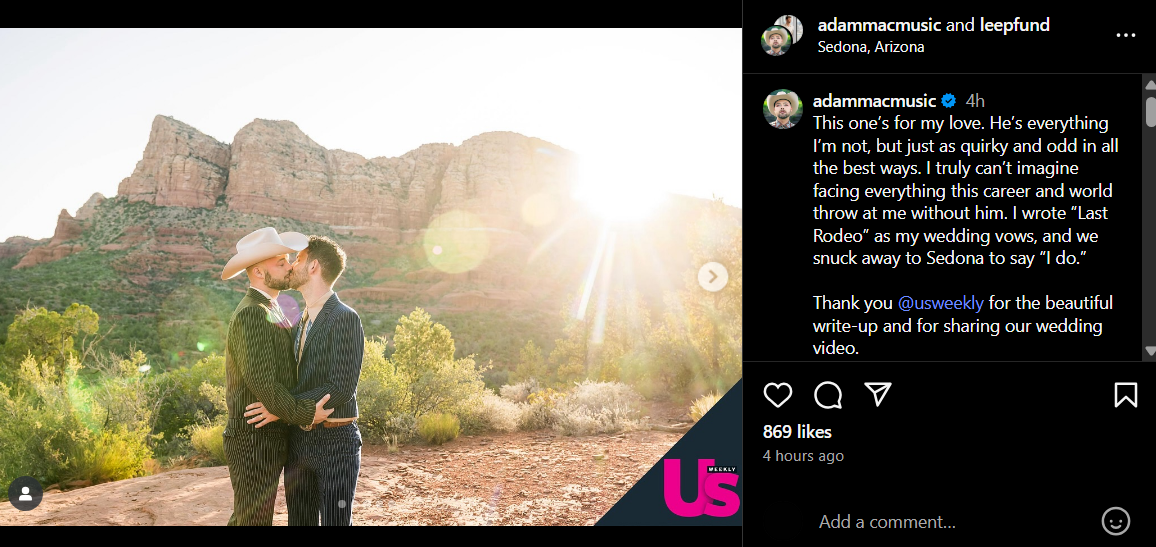1156x547 pixels.
Task: Click caption author adammacmusic username
Action: pos(874,101)
